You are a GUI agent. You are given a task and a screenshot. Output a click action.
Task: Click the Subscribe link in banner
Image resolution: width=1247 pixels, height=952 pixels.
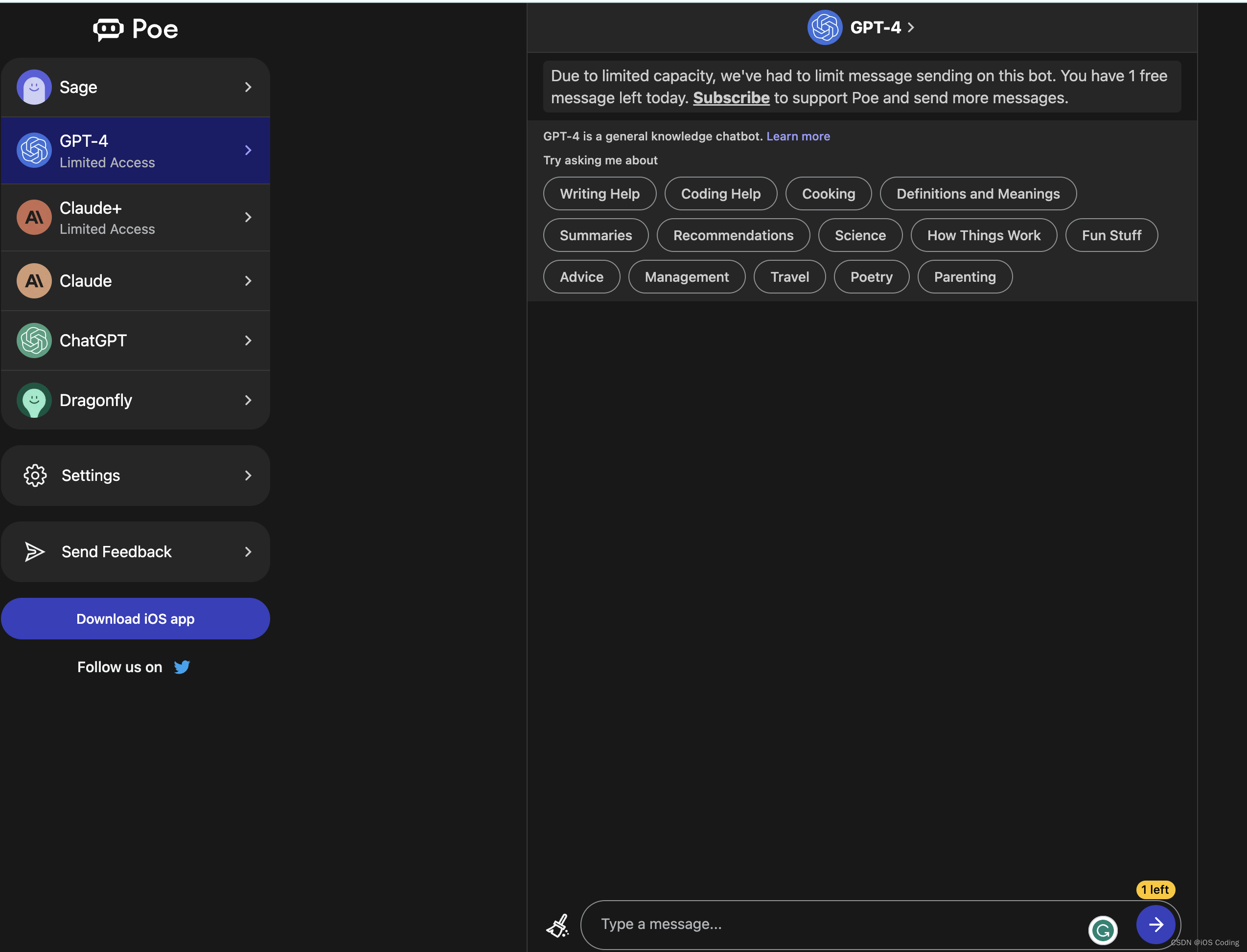tap(731, 98)
